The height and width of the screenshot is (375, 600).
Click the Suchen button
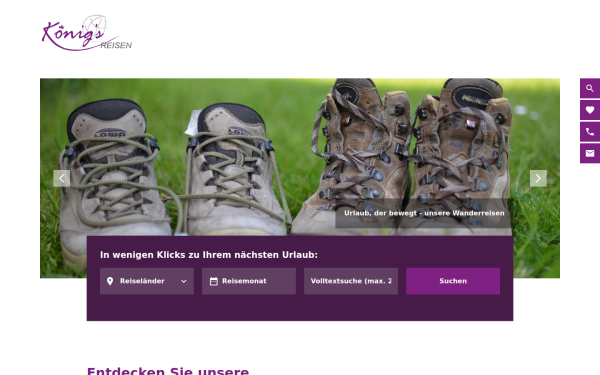453,281
